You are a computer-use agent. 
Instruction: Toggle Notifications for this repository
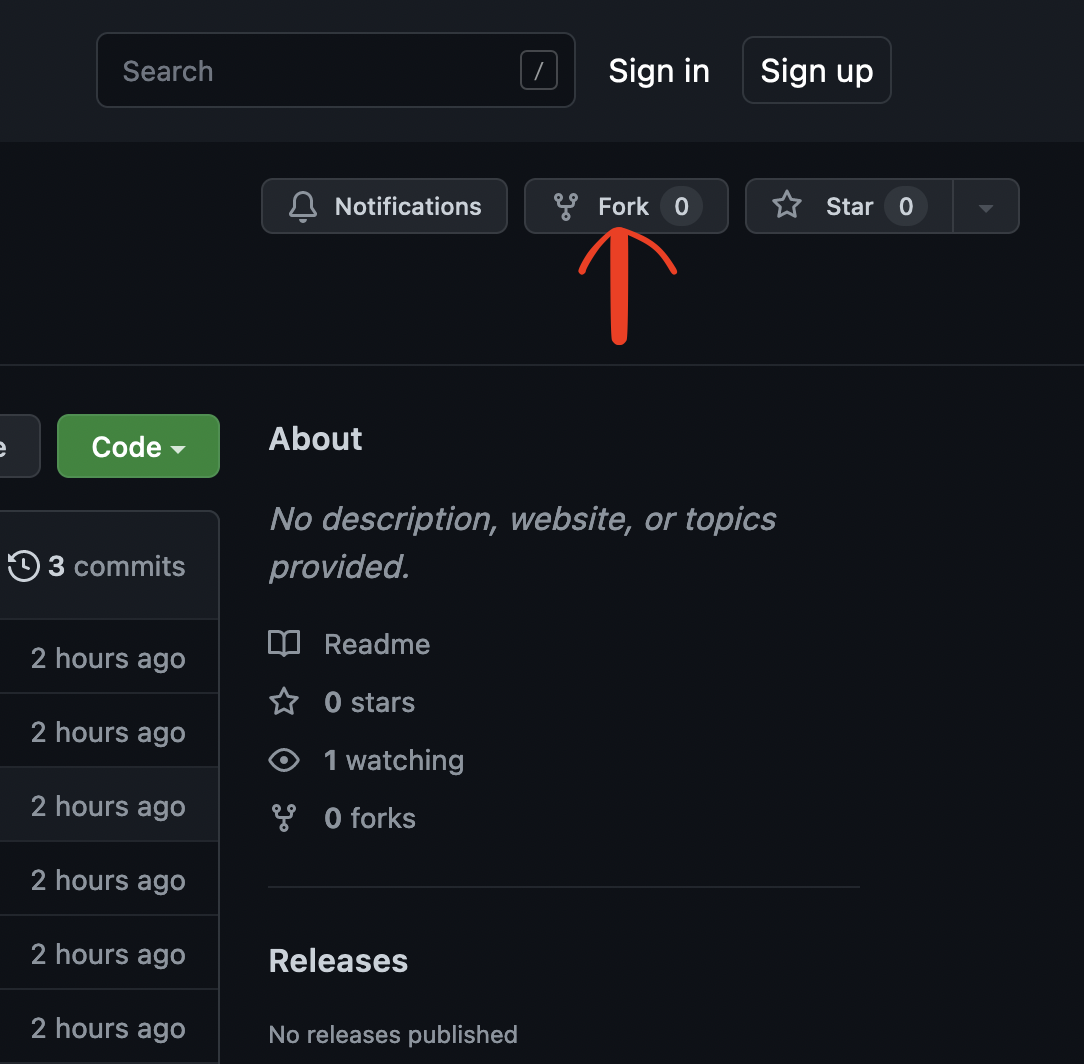(x=384, y=206)
